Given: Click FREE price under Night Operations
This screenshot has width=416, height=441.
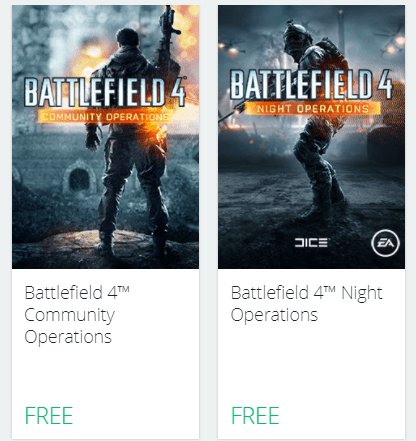Looking at the screenshot, I should point(255,416).
